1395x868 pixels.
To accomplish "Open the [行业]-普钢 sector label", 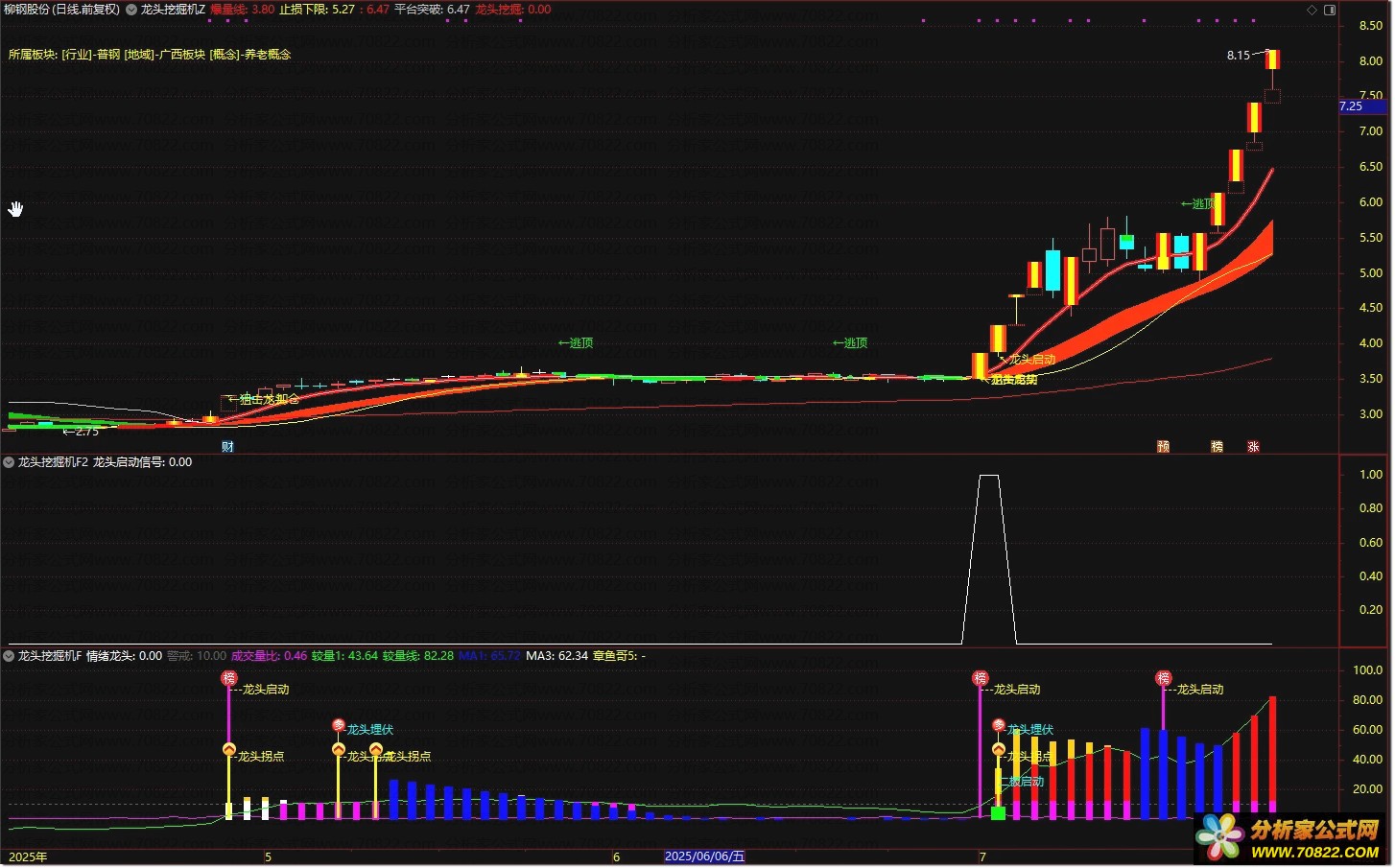I will (x=91, y=55).
